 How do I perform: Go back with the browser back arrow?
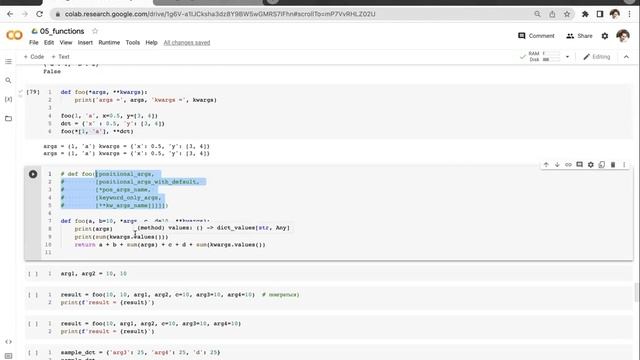[10, 14]
